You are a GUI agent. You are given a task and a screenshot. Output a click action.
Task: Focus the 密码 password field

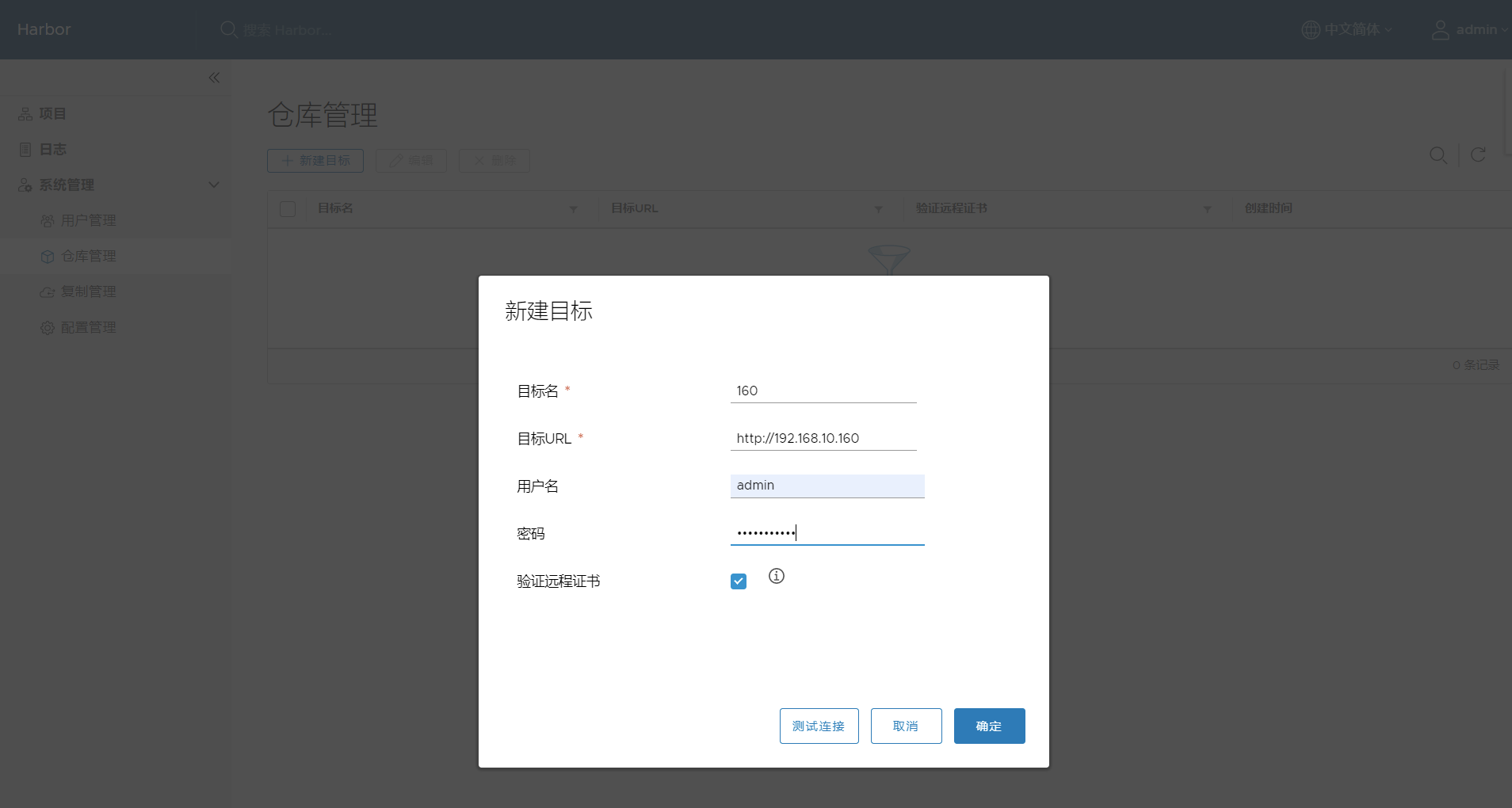pyautogui.click(x=827, y=533)
